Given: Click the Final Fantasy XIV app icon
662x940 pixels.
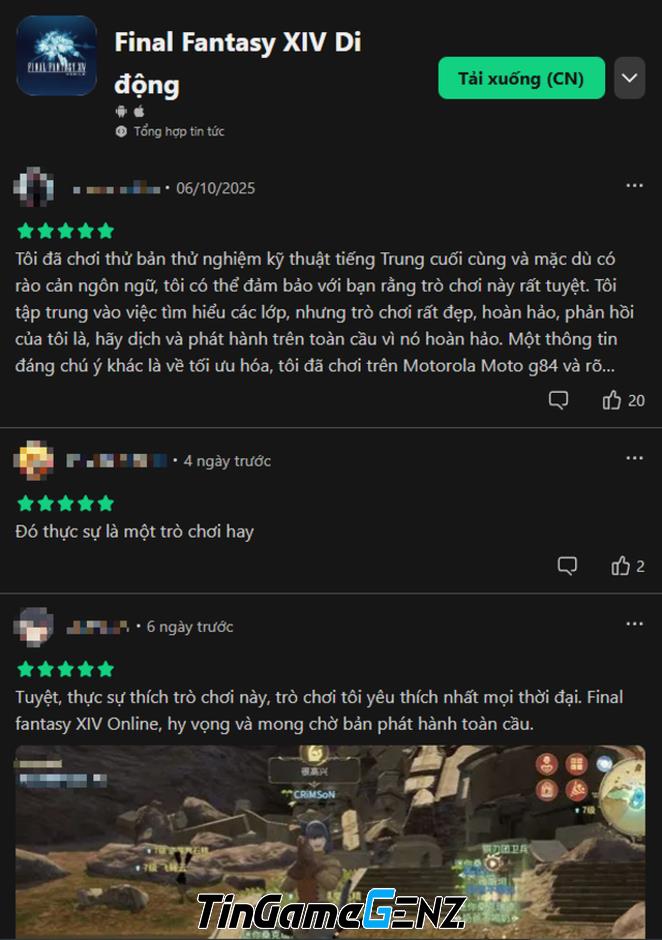Looking at the screenshot, I should point(56,55).
